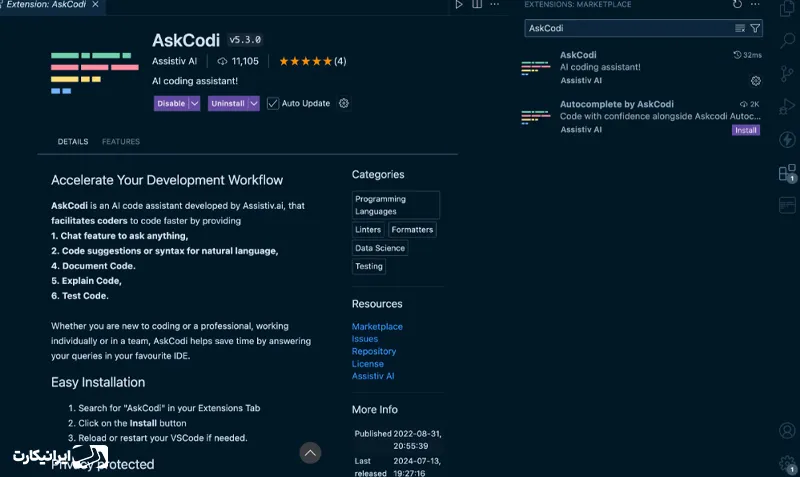The width and height of the screenshot is (800, 477).
Task: Switch to the FEATURES tab
Action: 121,142
